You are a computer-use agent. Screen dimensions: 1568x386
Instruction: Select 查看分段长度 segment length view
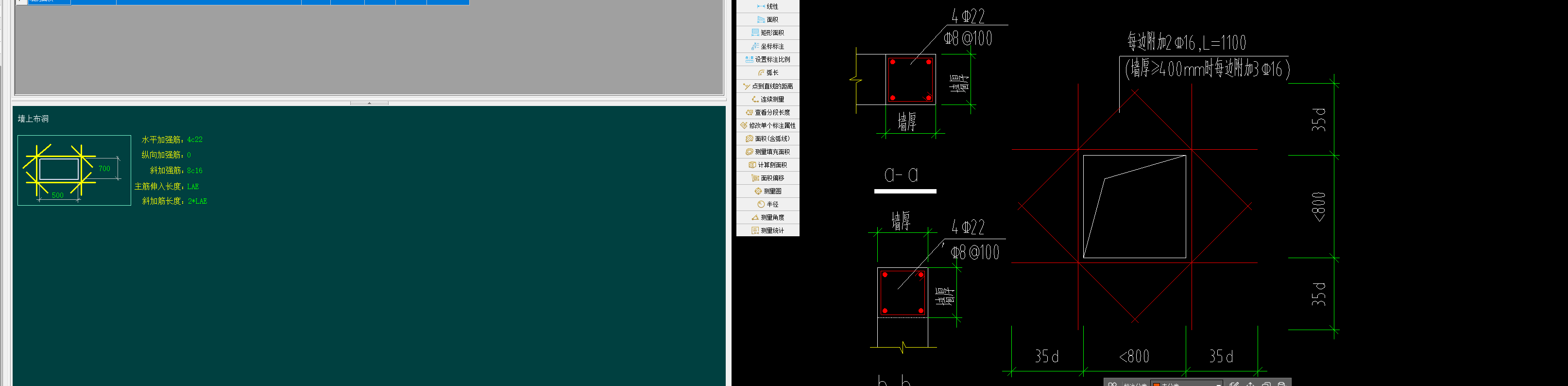[x=767, y=113]
